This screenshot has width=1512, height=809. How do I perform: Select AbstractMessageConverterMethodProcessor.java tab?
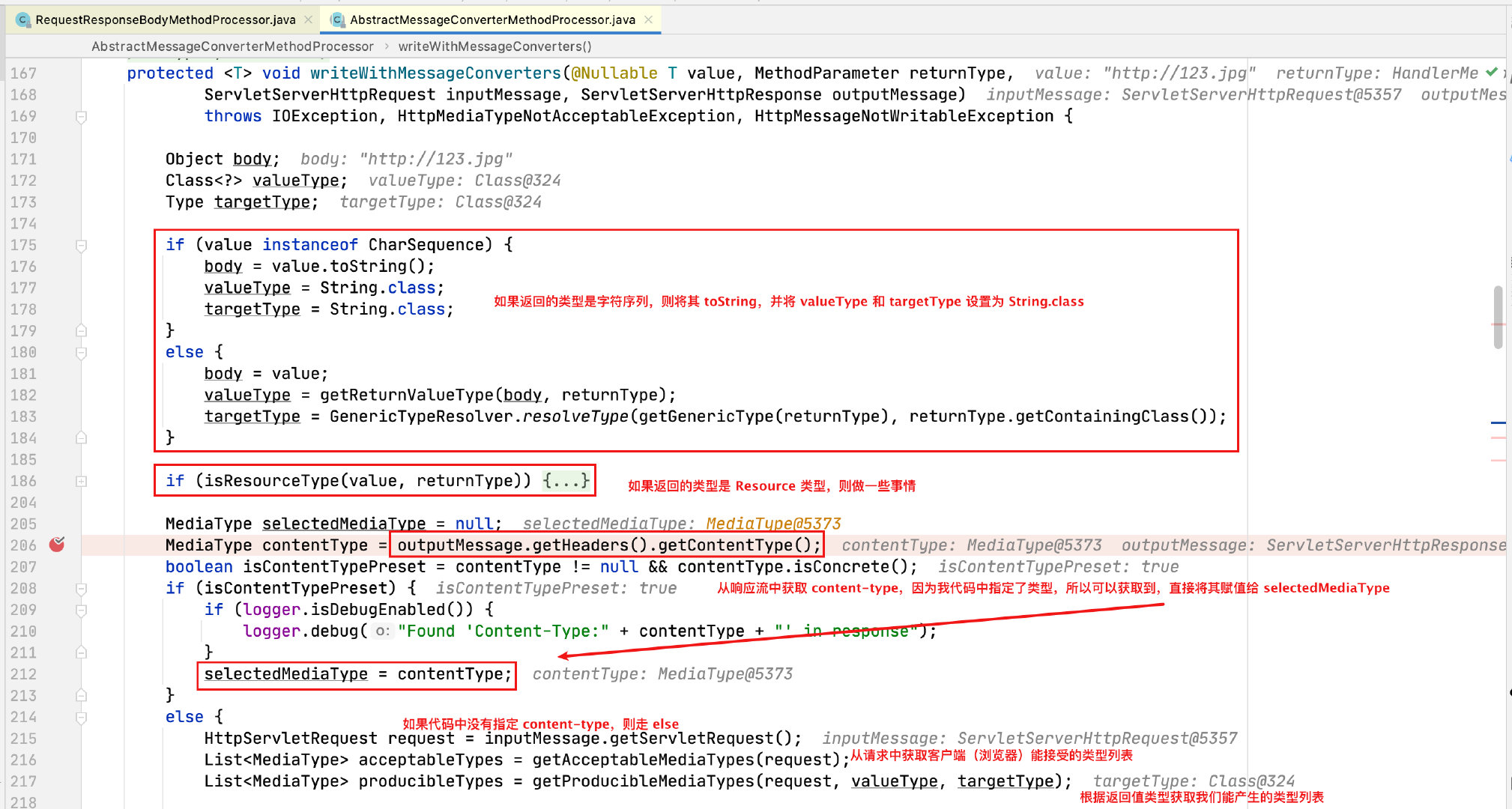click(x=492, y=20)
